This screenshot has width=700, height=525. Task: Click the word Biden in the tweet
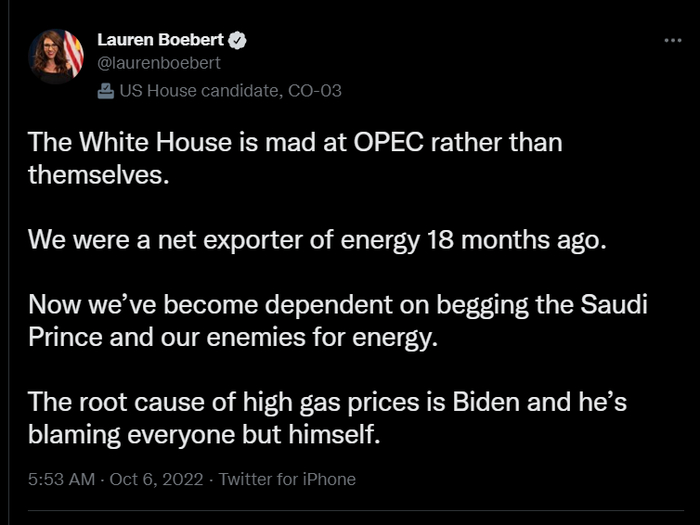[x=481, y=402]
